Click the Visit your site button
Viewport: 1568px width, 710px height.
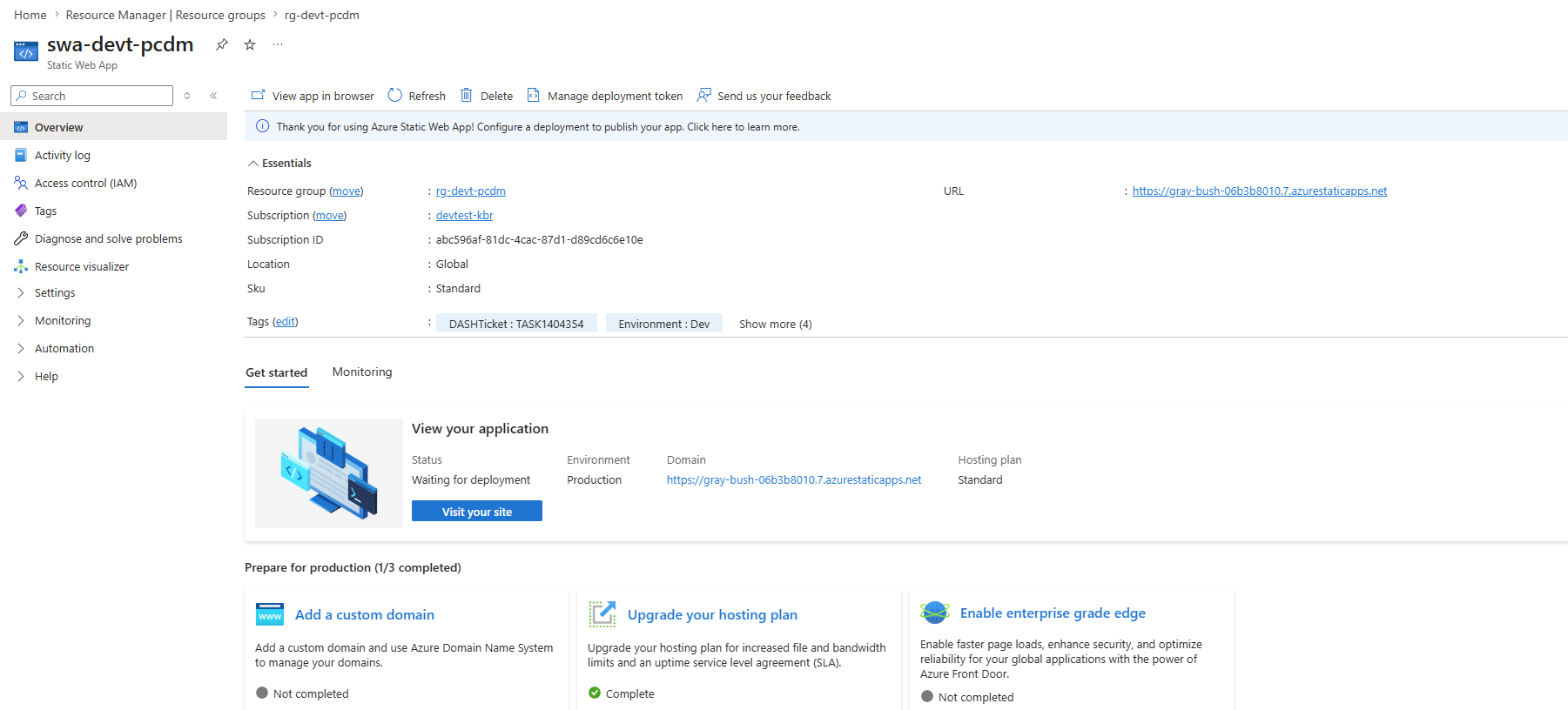[477, 511]
